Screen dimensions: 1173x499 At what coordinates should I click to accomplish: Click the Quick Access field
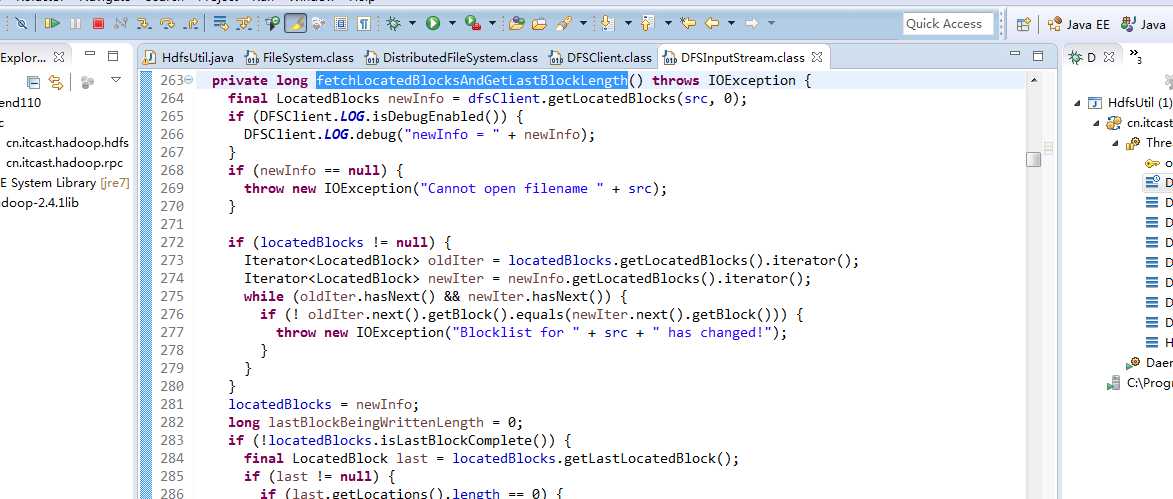(x=949, y=24)
